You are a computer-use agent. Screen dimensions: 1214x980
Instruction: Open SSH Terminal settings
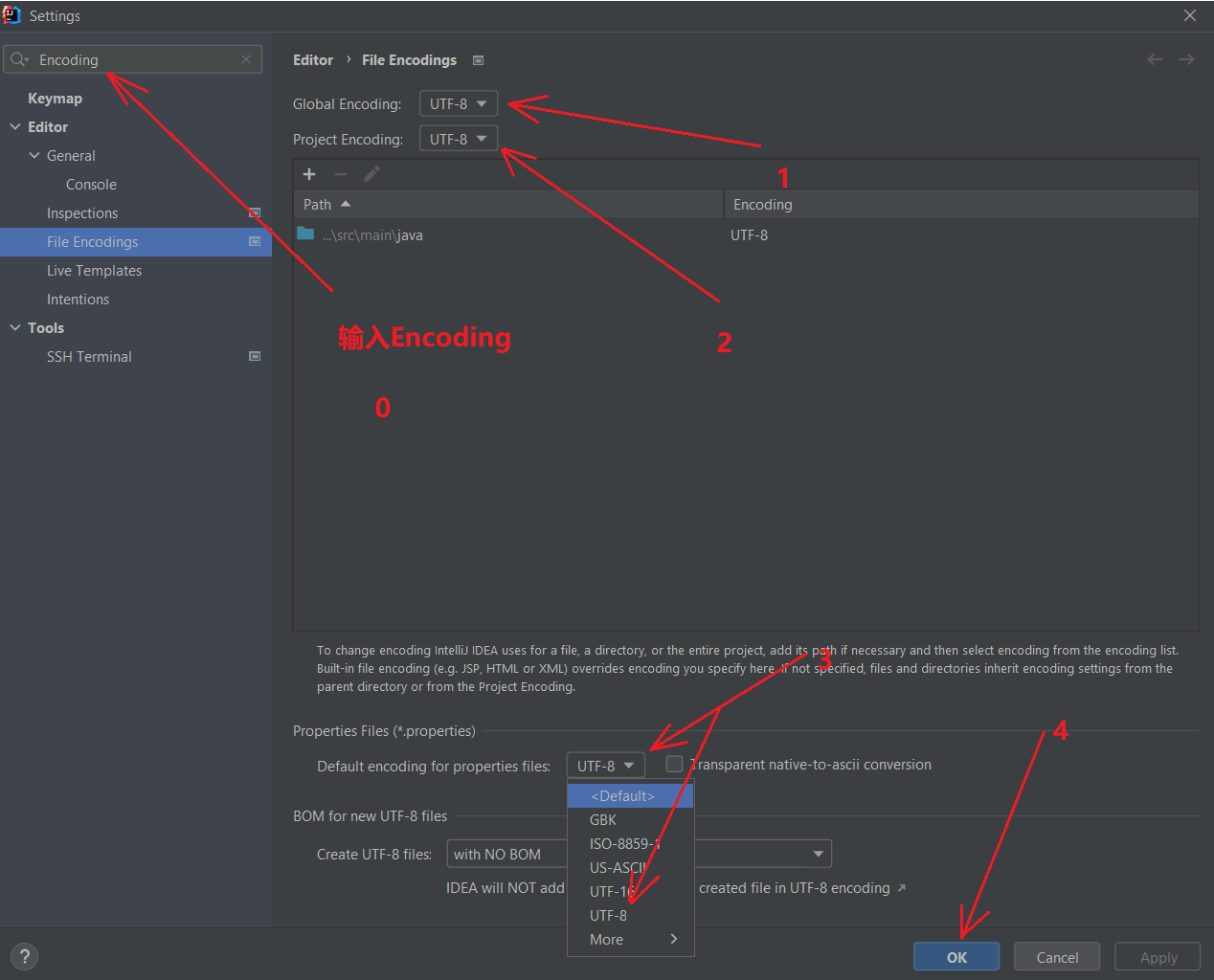(89, 356)
